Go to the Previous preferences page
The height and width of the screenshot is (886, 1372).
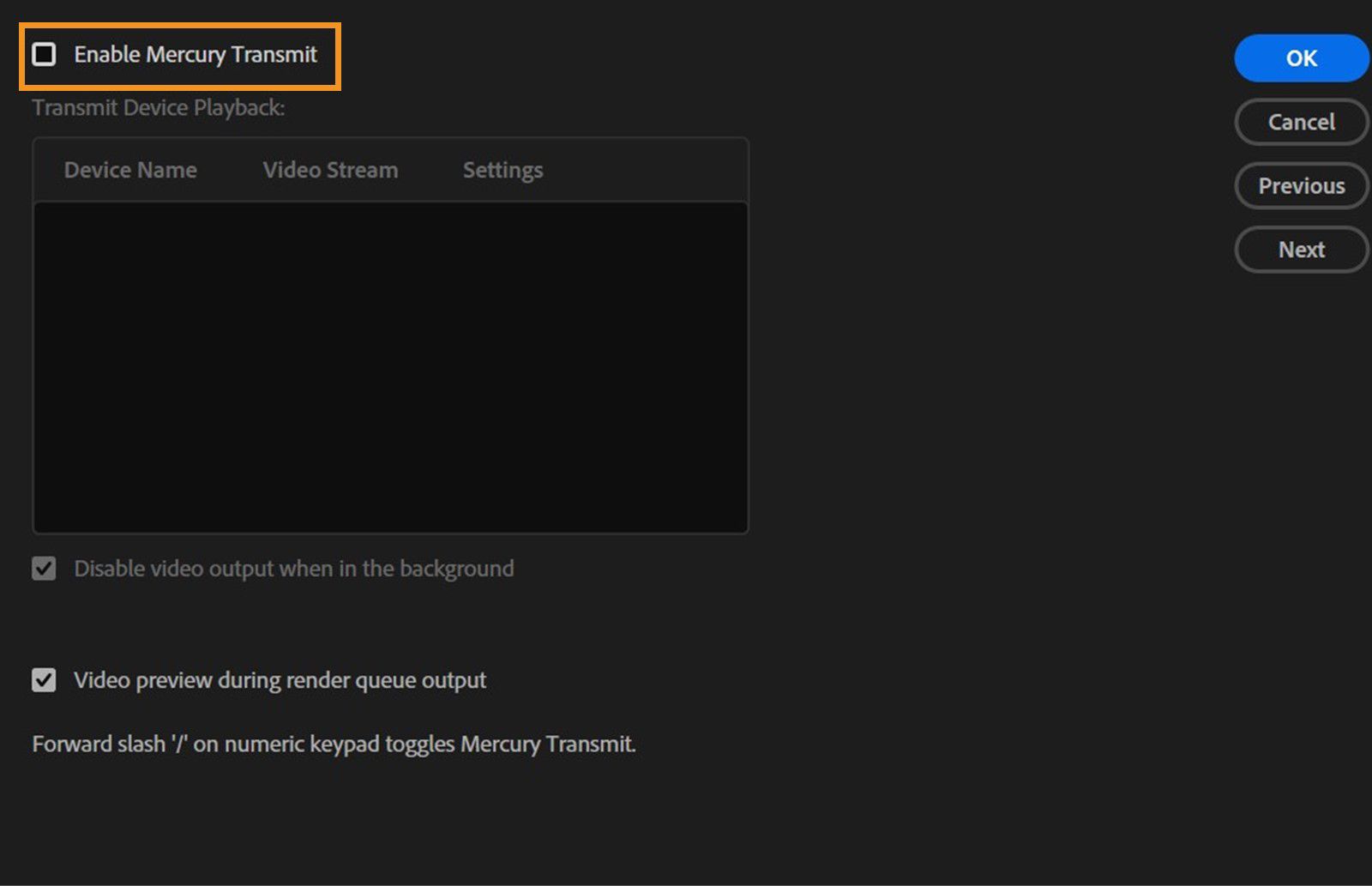[1302, 185]
